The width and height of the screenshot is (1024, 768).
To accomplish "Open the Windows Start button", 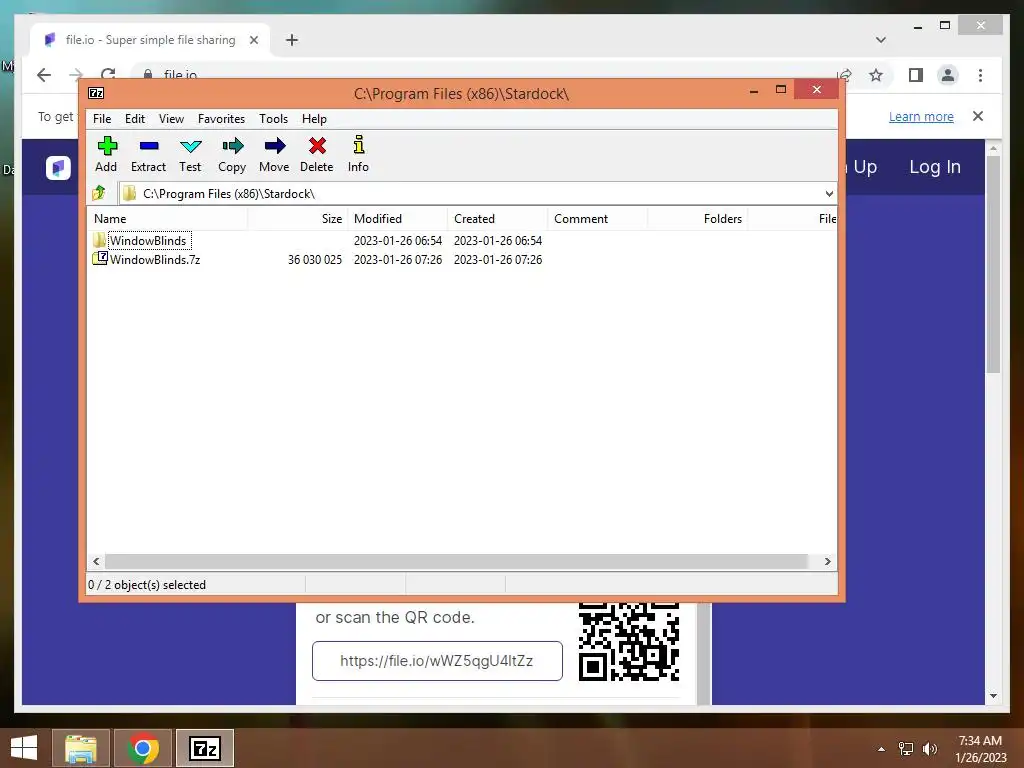I will click(x=24, y=748).
